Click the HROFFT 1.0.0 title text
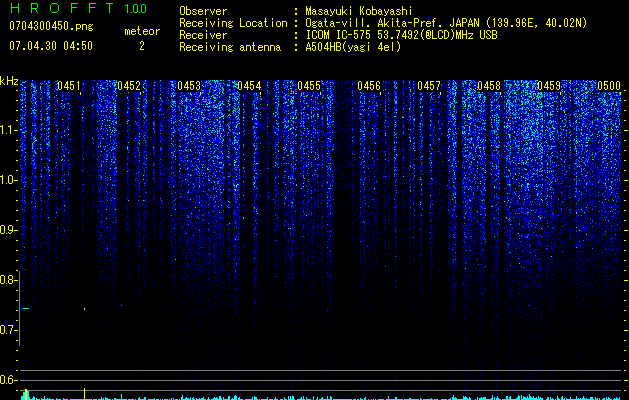Image resolution: width=629 pixels, height=400 pixels. point(78,8)
